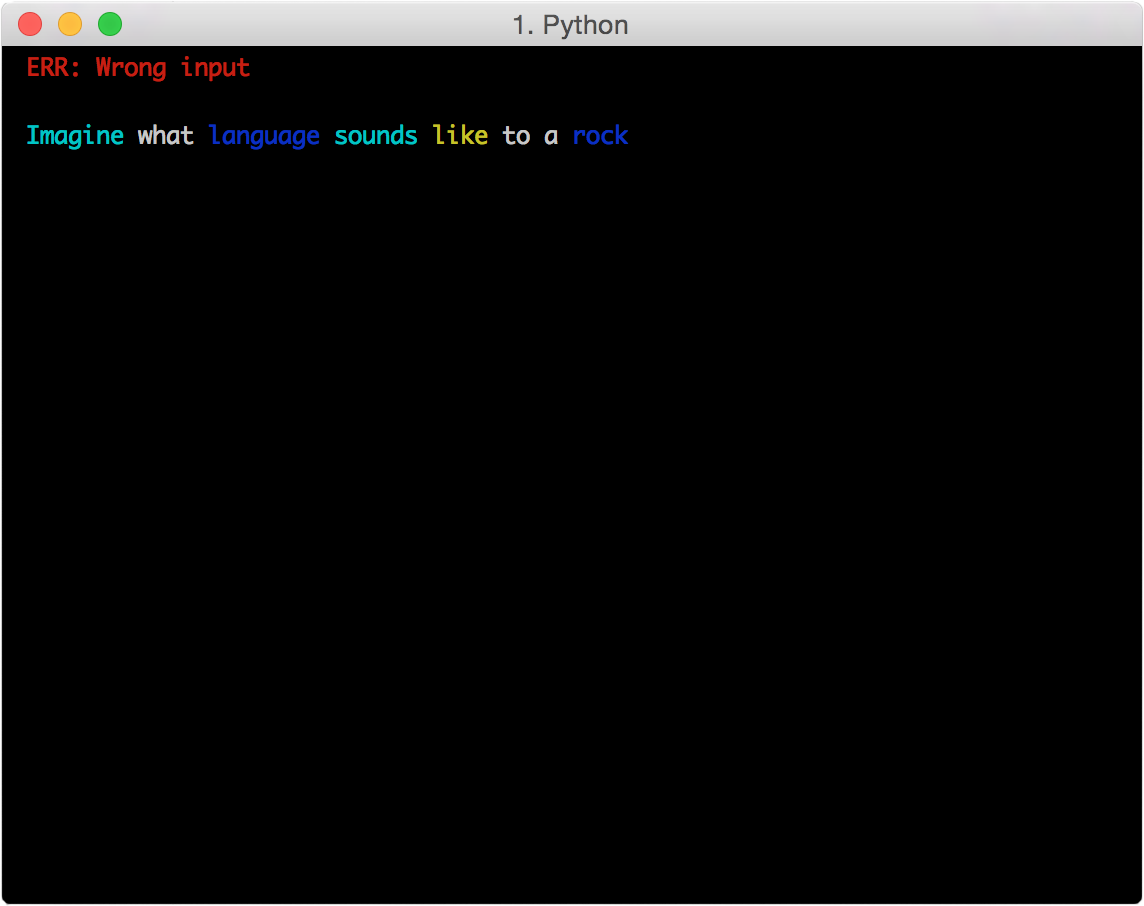Minimize the terminal with the yellow button
The height and width of the screenshot is (906, 1144).
click(x=70, y=24)
